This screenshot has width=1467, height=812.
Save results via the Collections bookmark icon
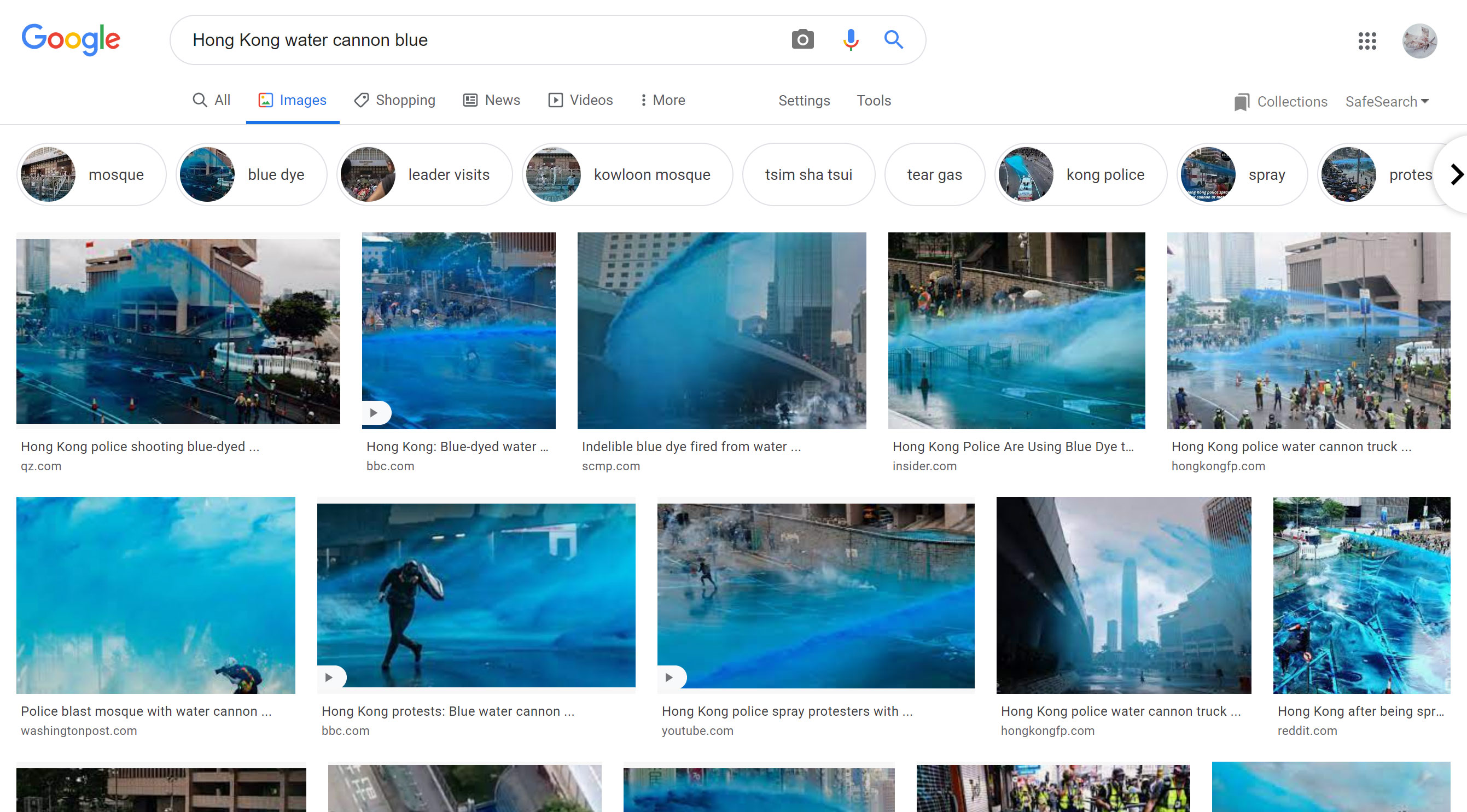click(x=1242, y=101)
